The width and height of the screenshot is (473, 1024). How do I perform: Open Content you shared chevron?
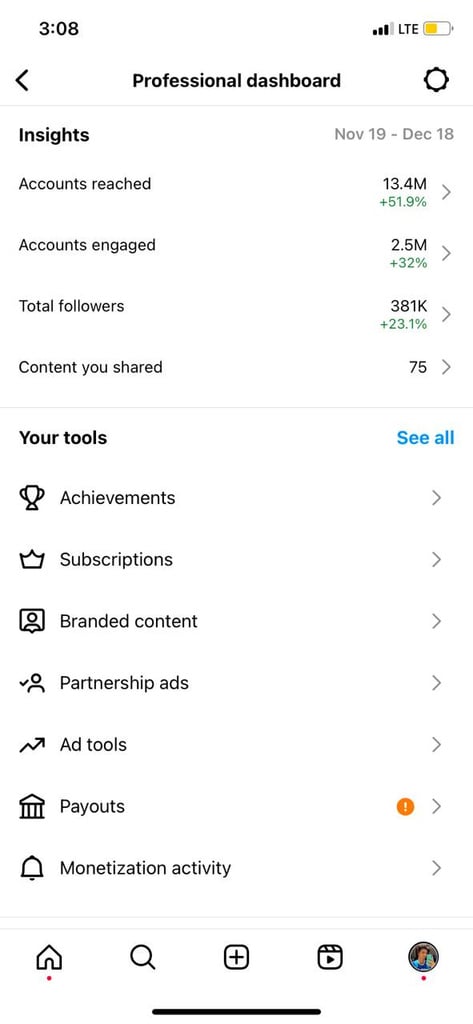point(446,368)
